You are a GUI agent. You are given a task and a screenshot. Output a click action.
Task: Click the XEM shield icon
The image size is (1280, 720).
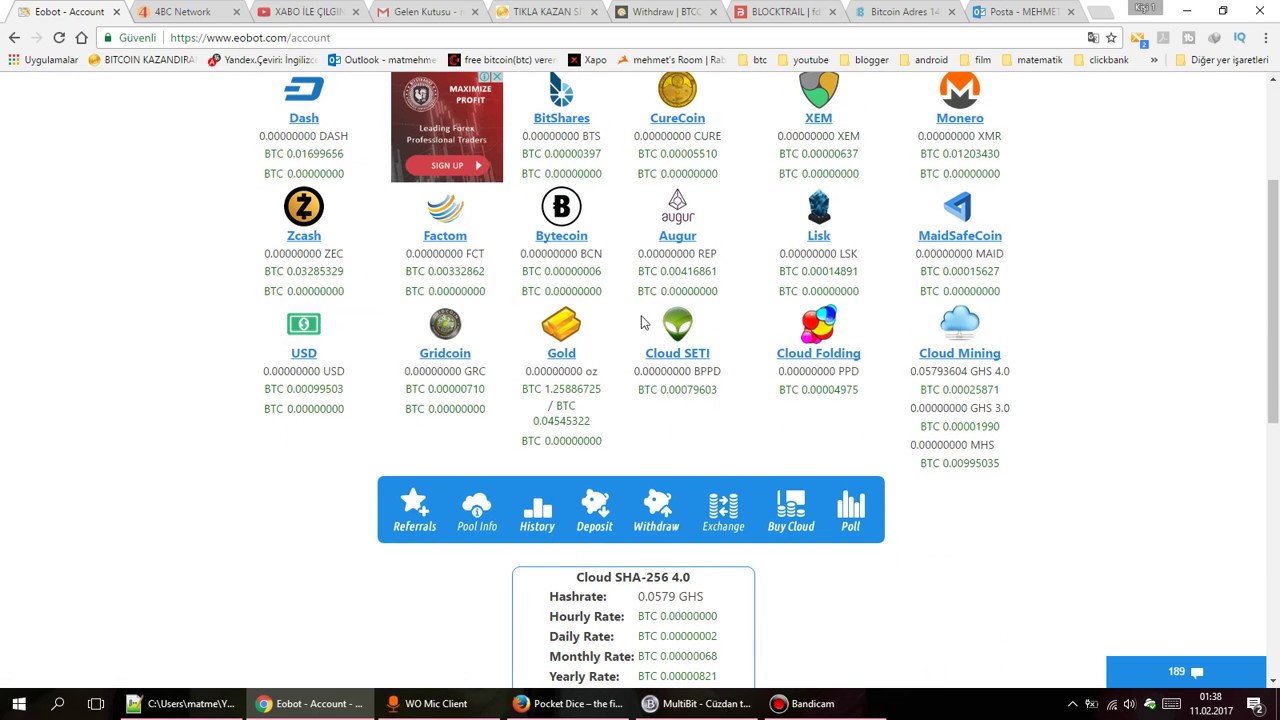pos(818,90)
